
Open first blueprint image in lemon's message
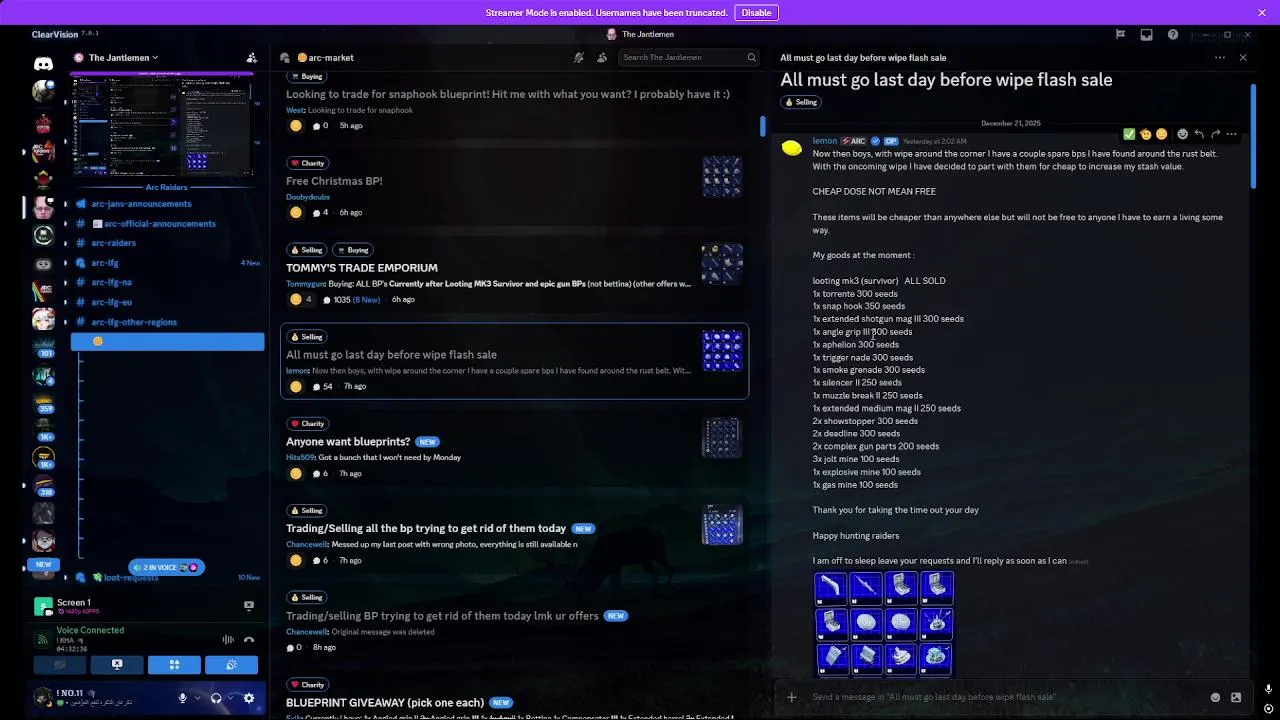coord(830,587)
